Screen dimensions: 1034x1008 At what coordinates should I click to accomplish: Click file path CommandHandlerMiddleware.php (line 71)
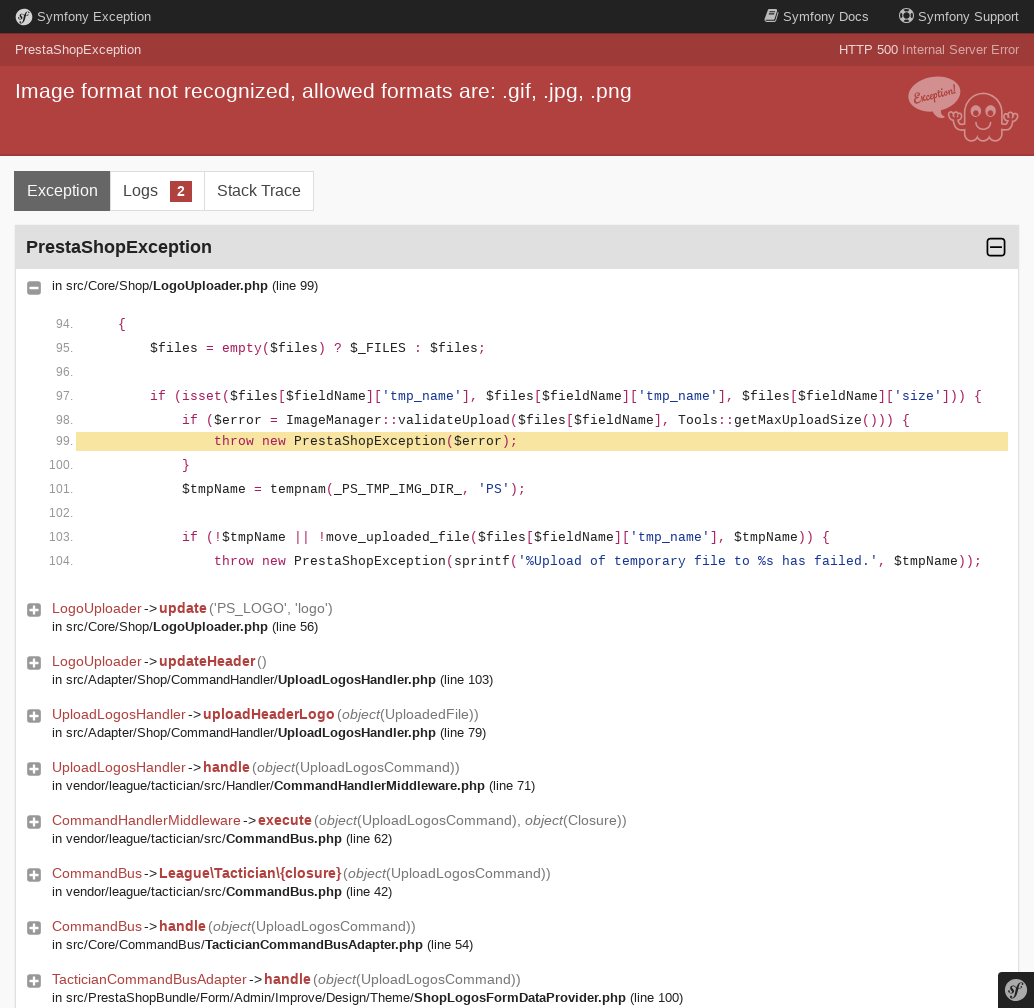click(293, 786)
